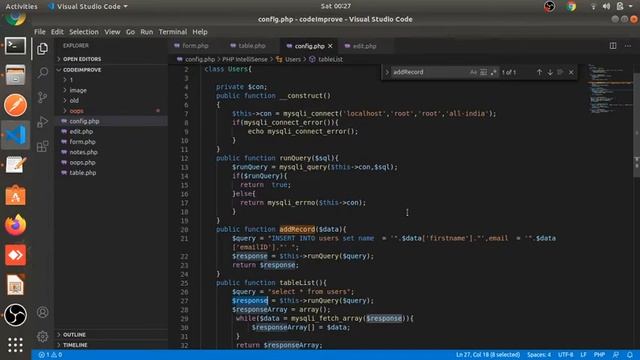
Task: Switch to the table.php tab
Action: 251,46
